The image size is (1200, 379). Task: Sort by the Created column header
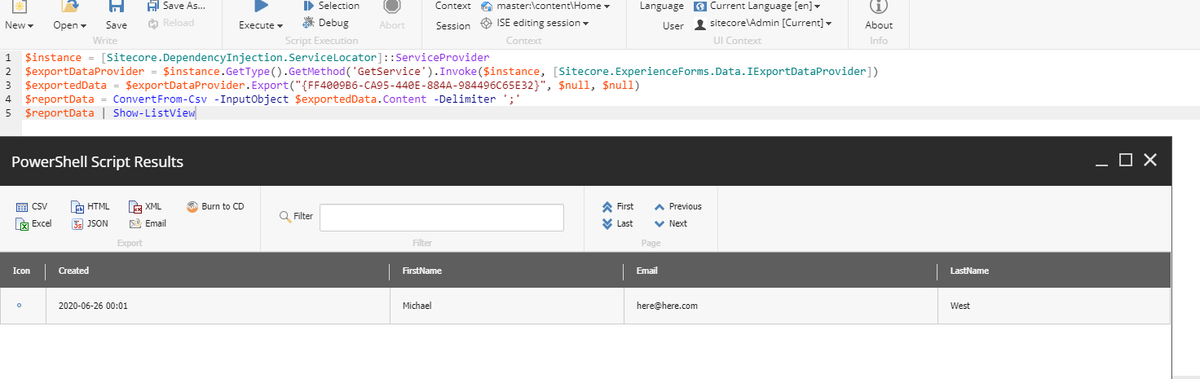tap(216, 271)
